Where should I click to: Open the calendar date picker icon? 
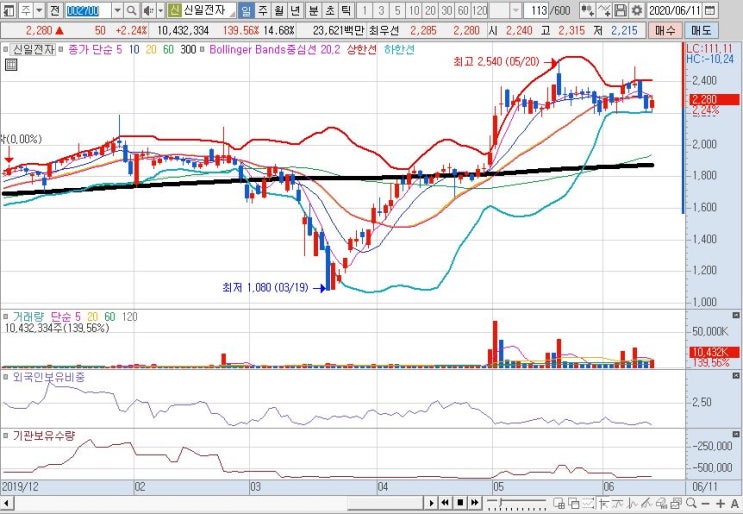coord(709,10)
